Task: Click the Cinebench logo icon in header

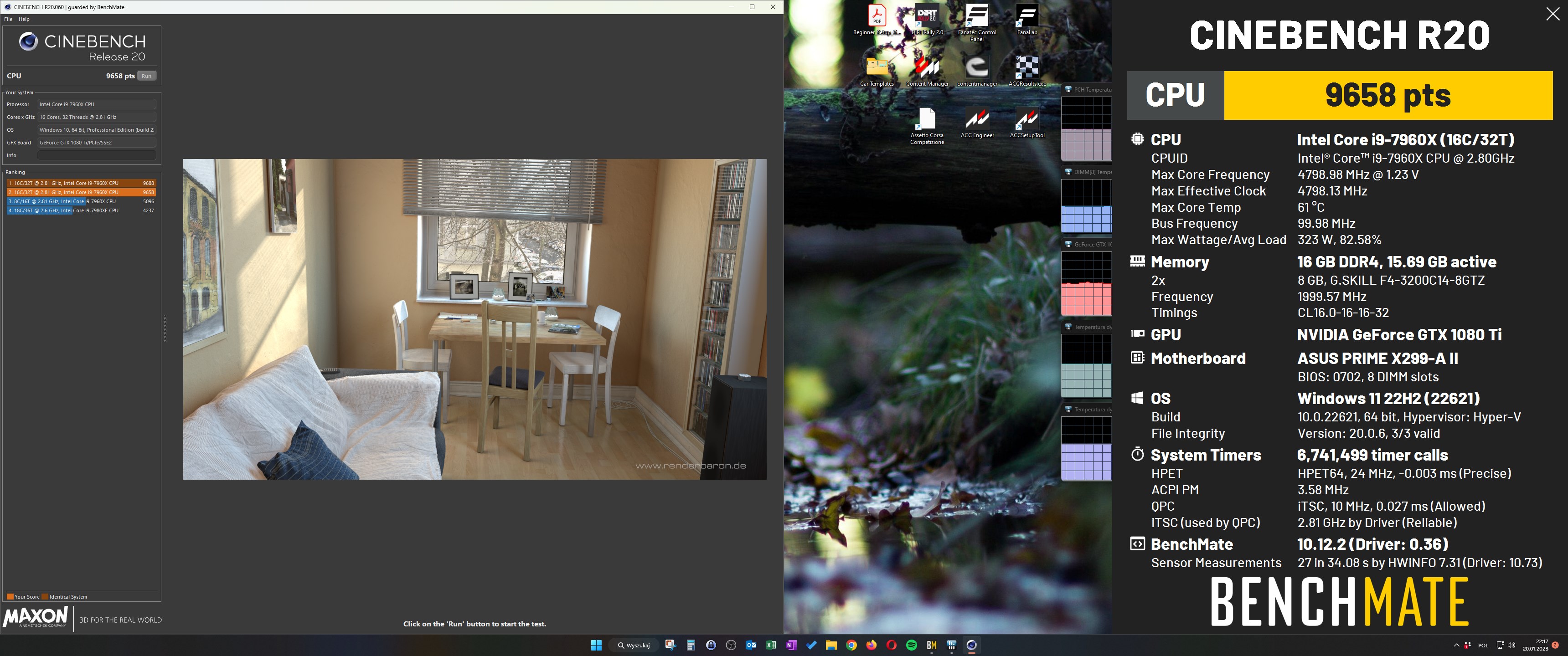Action: coord(28,41)
